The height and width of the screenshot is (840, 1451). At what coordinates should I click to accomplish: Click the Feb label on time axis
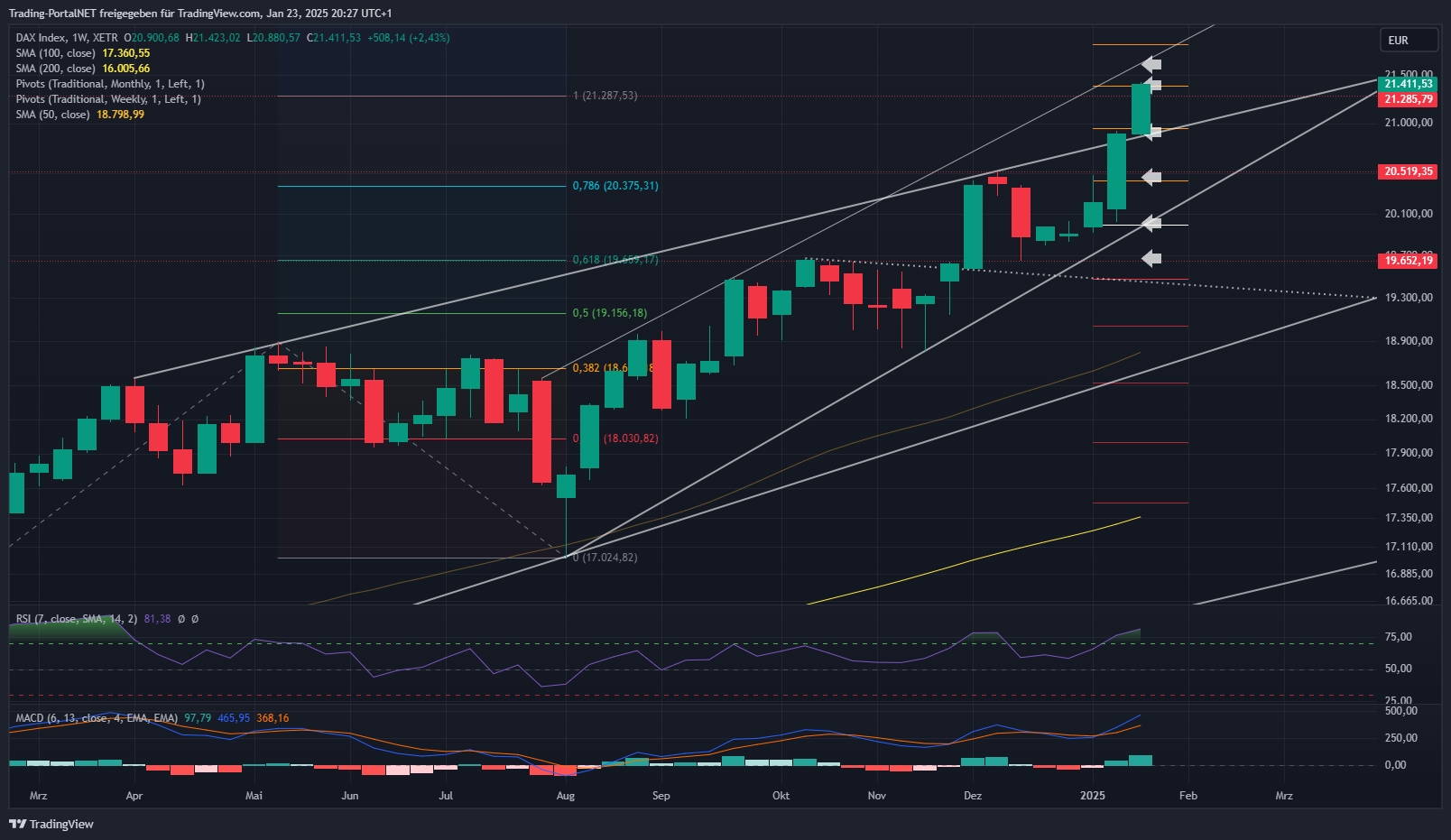click(x=1188, y=796)
